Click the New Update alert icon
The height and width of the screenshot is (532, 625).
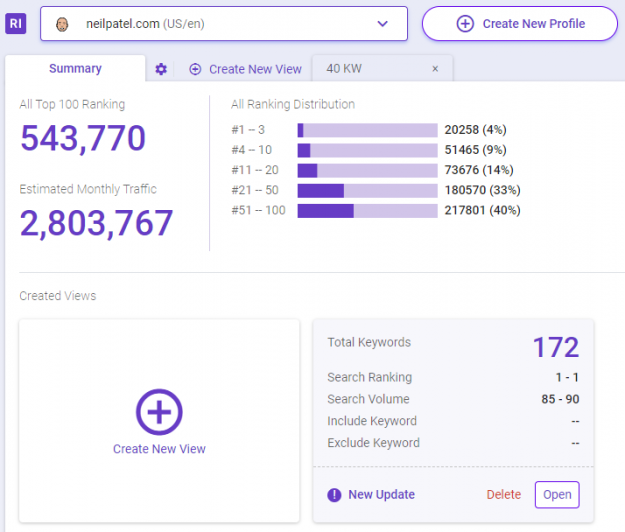tap(334, 495)
